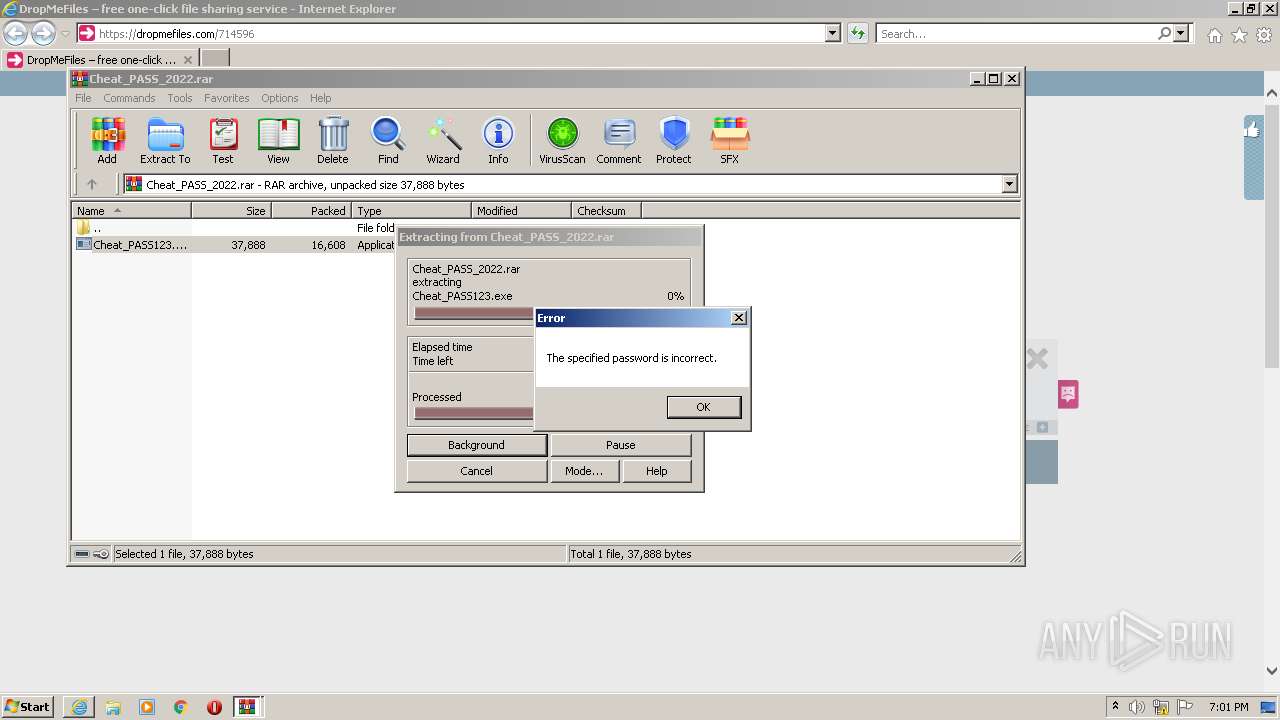Open the Start menu
The width and height of the screenshot is (1280, 720).
point(28,707)
